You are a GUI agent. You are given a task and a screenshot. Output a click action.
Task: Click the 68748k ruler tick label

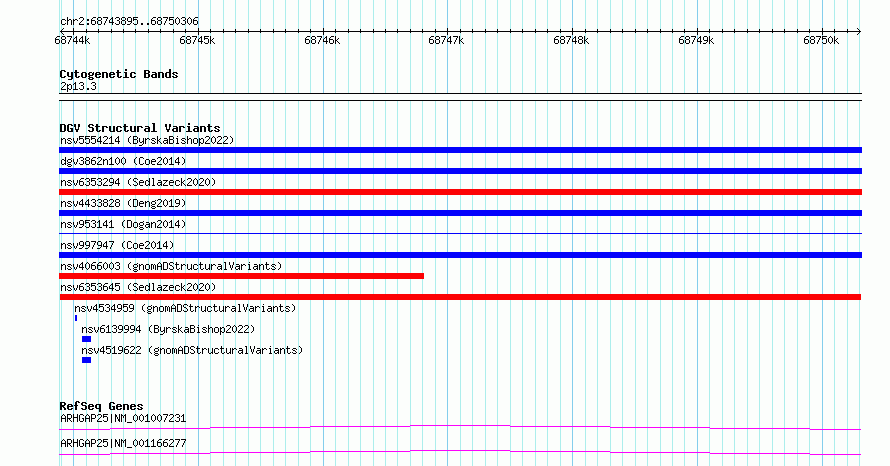pos(571,40)
